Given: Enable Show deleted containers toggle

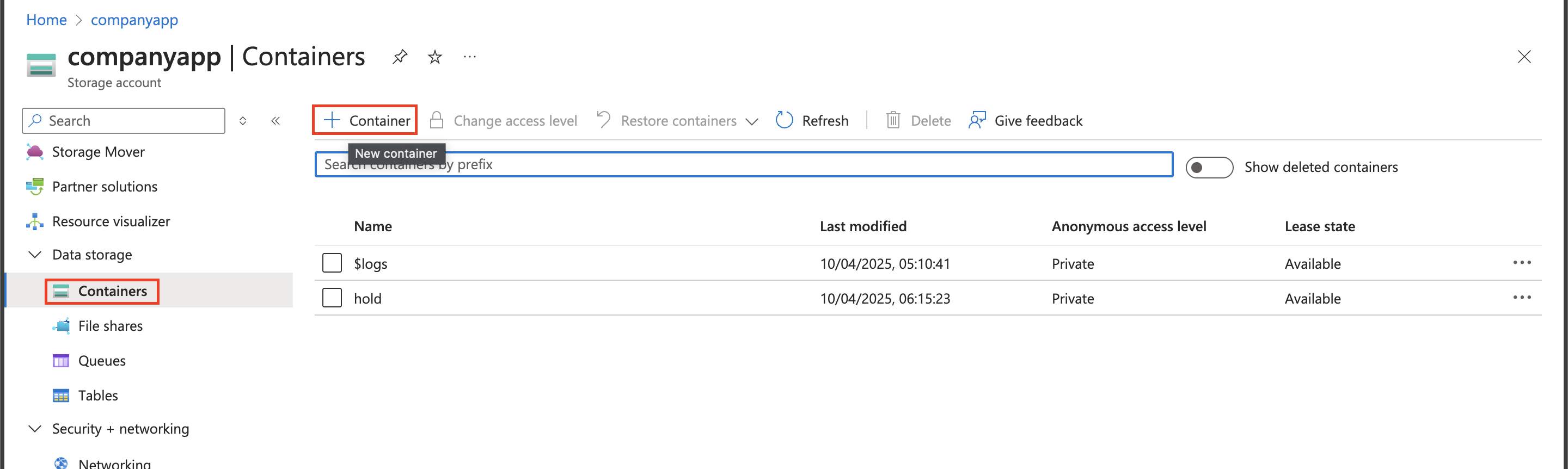Looking at the screenshot, I should pyautogui.click(x=1209, y=167).
